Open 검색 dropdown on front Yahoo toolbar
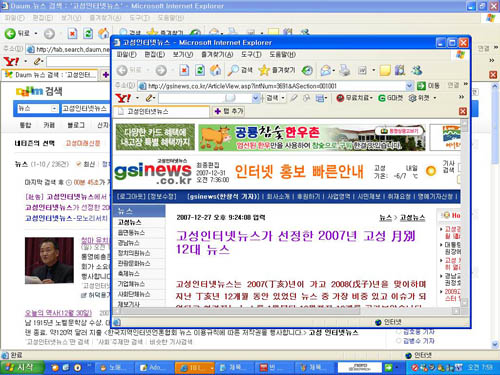Screen dimensions: 500x375 point(283,98)
